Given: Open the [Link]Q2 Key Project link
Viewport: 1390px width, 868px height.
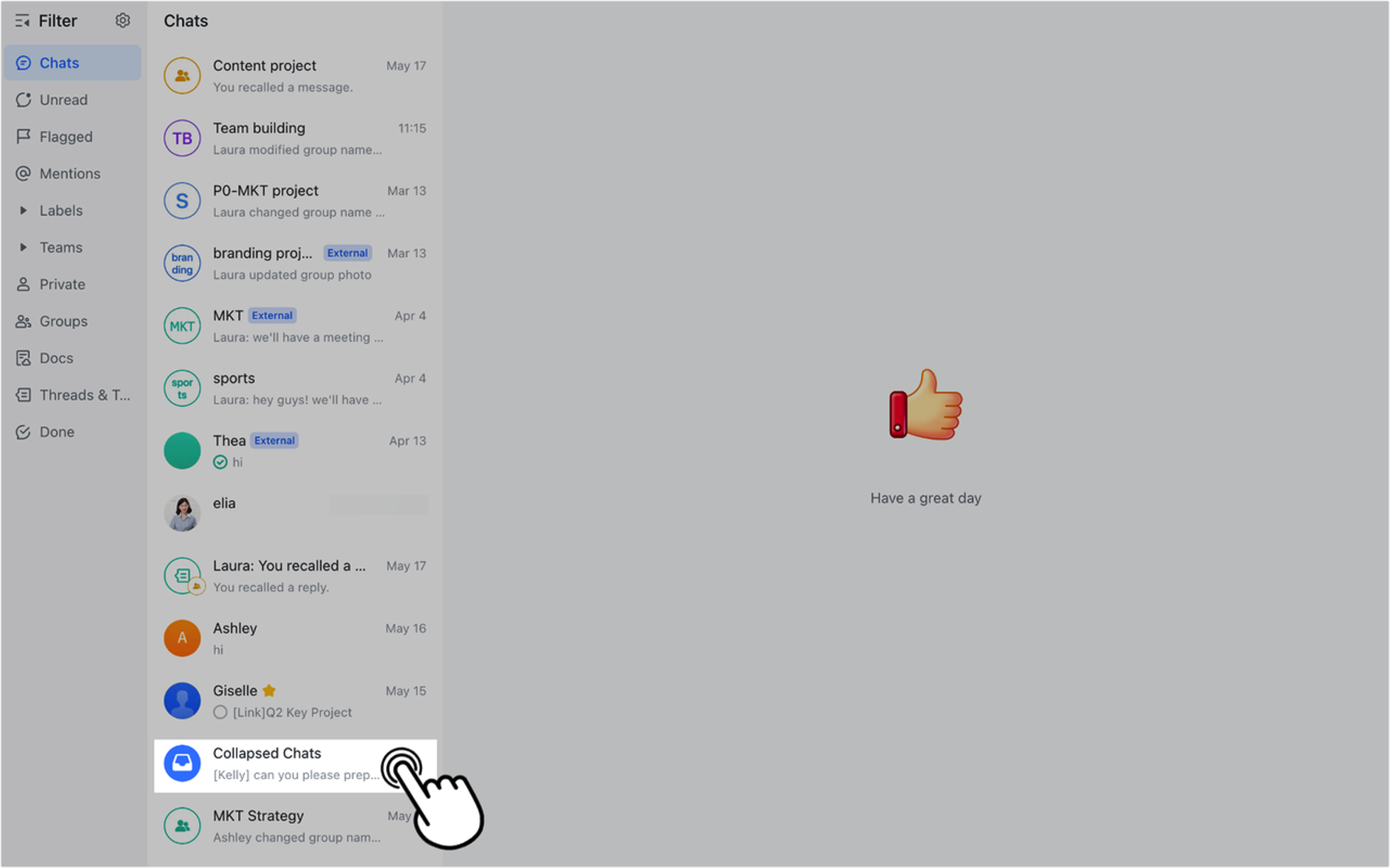Looking at the screenshot, I should point(292,712).
